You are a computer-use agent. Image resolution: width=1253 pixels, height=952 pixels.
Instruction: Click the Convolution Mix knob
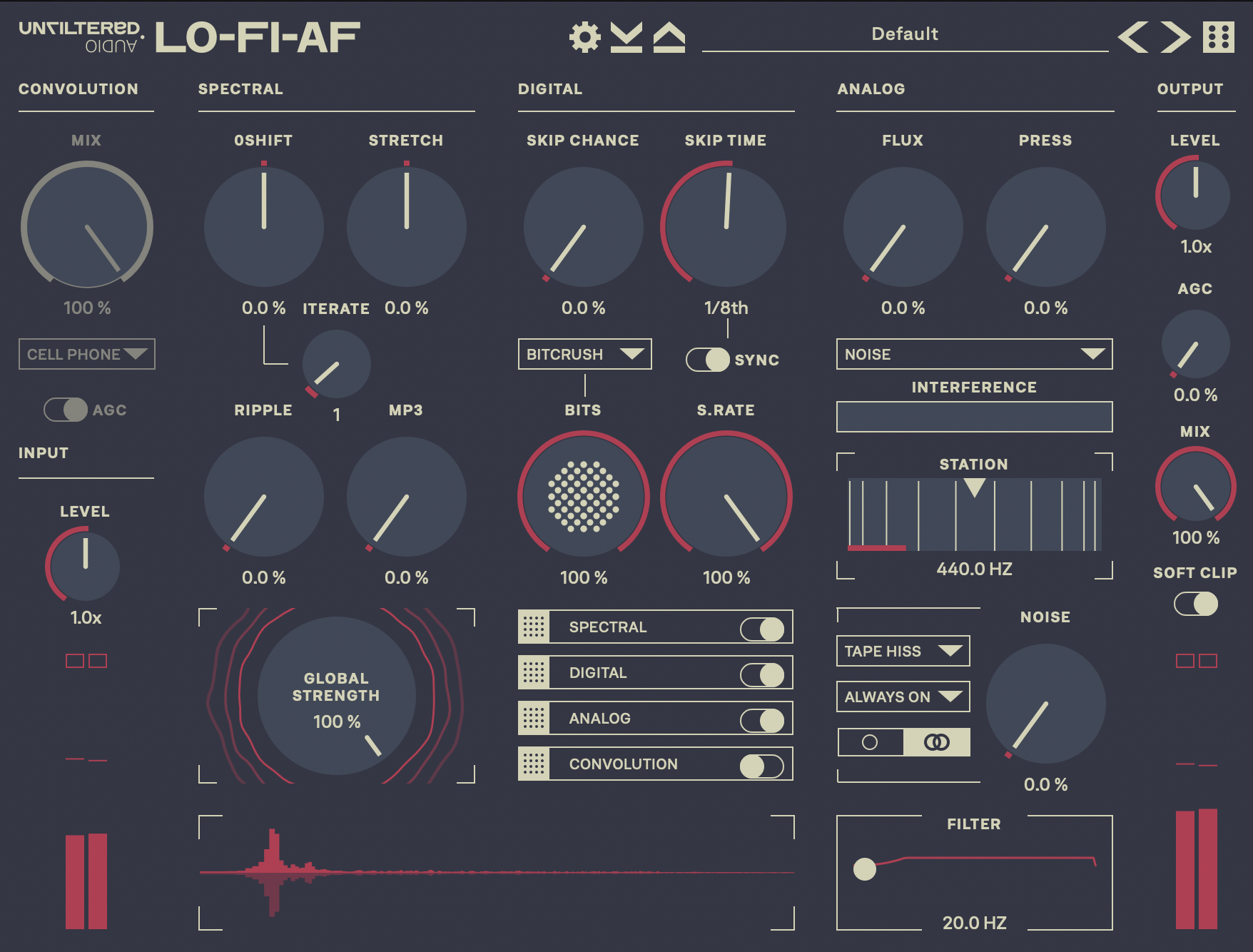click(x=87, y=227)
